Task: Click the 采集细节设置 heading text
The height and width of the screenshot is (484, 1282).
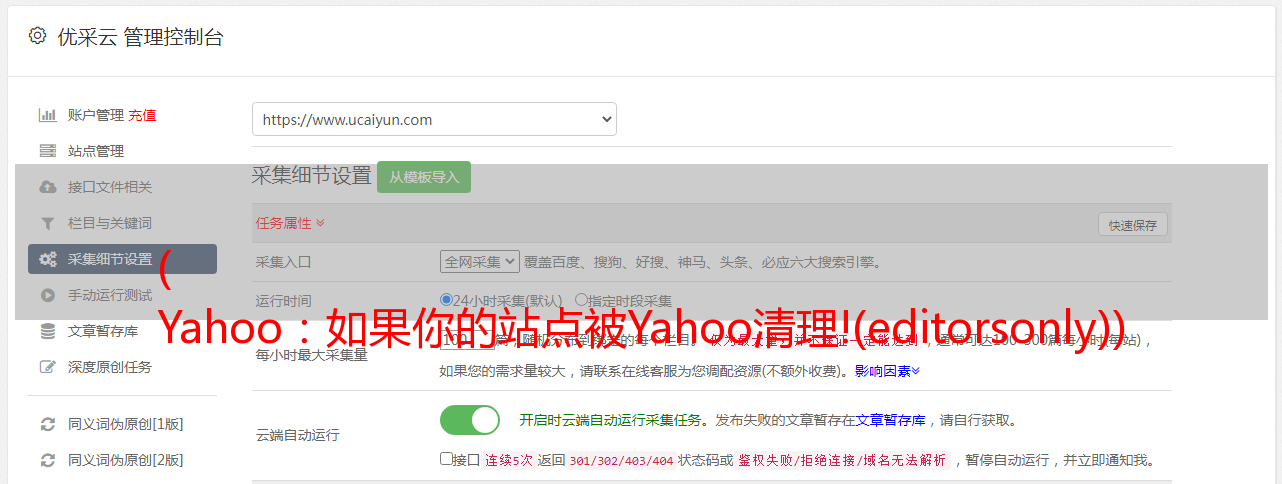Action: click(312, 176)
